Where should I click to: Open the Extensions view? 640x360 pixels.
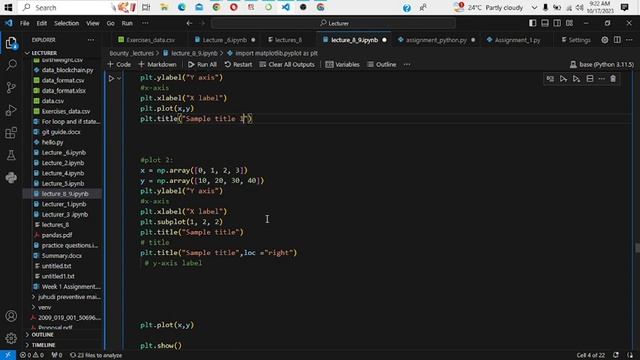pos(11,133)
